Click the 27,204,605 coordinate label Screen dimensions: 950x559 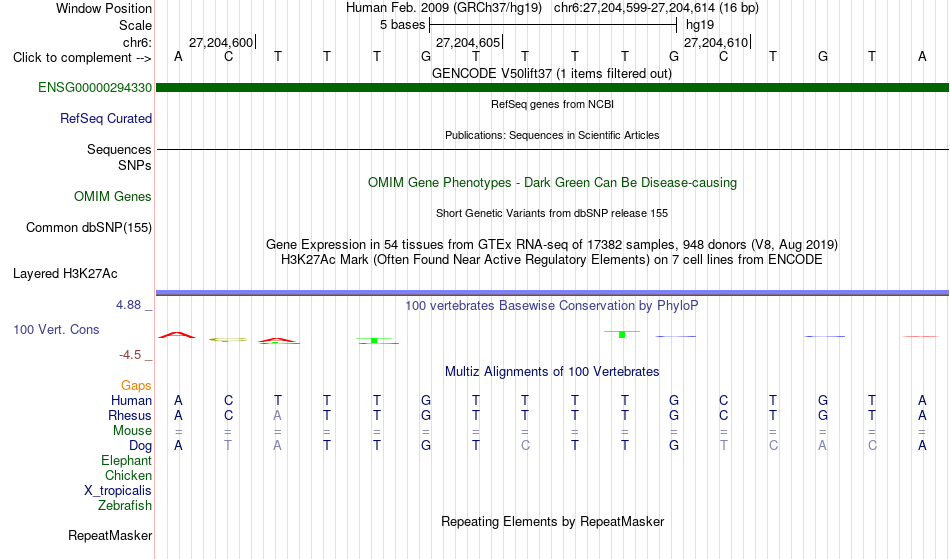click(x=468, y=42)
